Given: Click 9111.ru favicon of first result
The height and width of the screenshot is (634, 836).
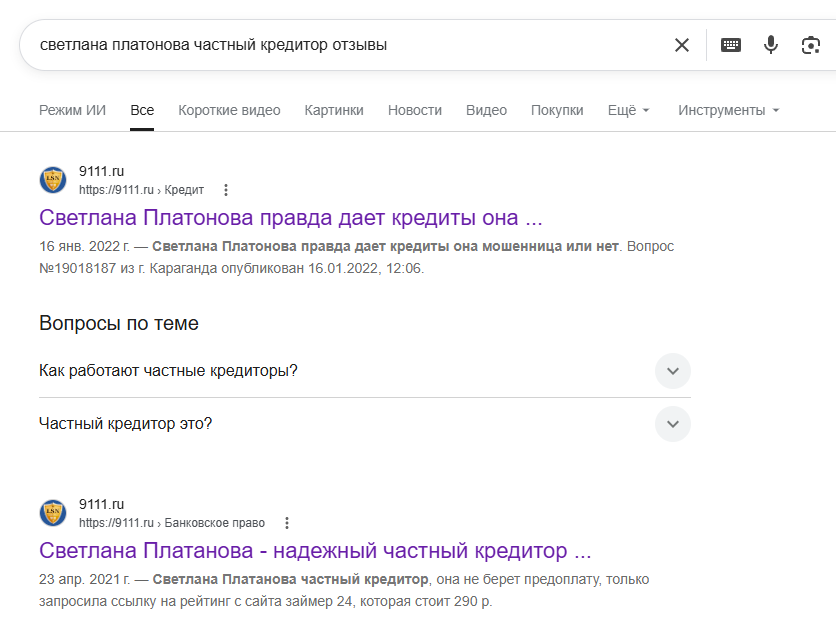Looking at the screenshot, I should pos(53,180).
